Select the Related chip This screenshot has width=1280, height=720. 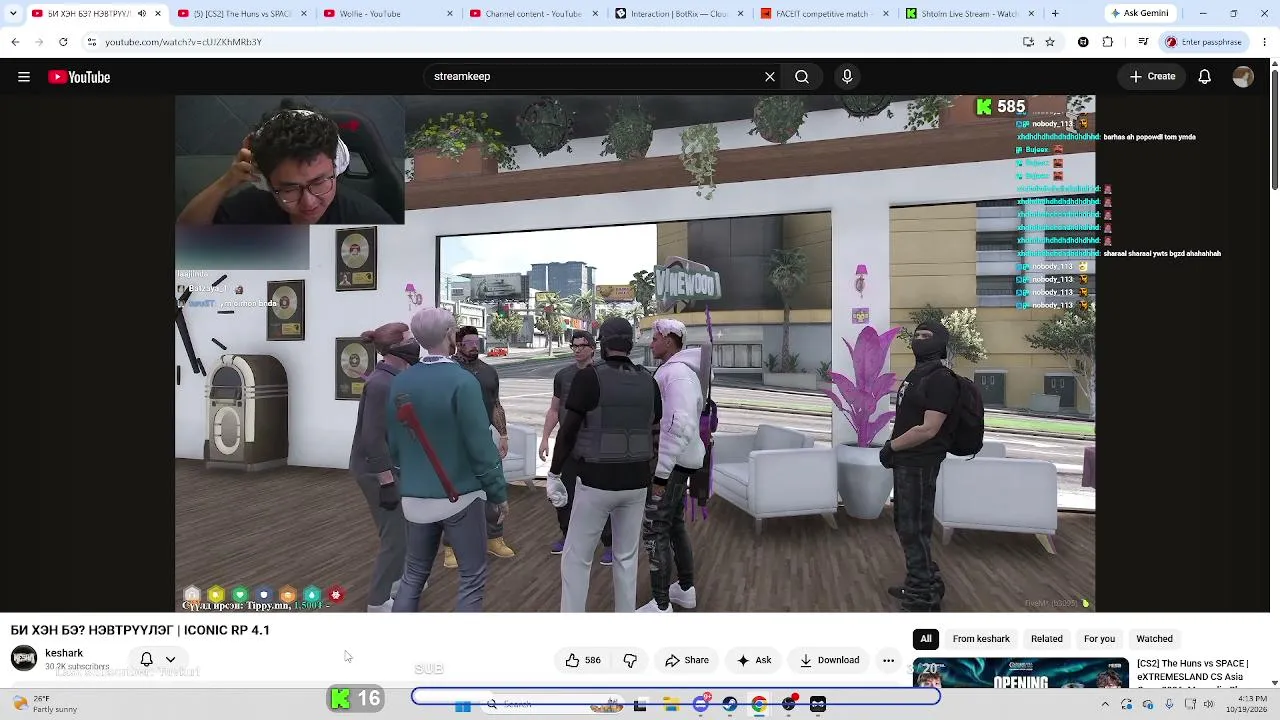1047,639
